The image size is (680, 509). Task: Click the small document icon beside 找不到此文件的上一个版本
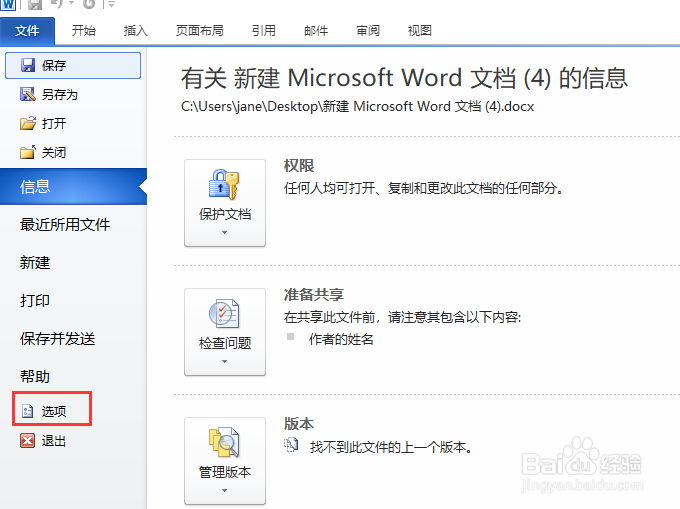pyautogui.click(x=291, y=445)
